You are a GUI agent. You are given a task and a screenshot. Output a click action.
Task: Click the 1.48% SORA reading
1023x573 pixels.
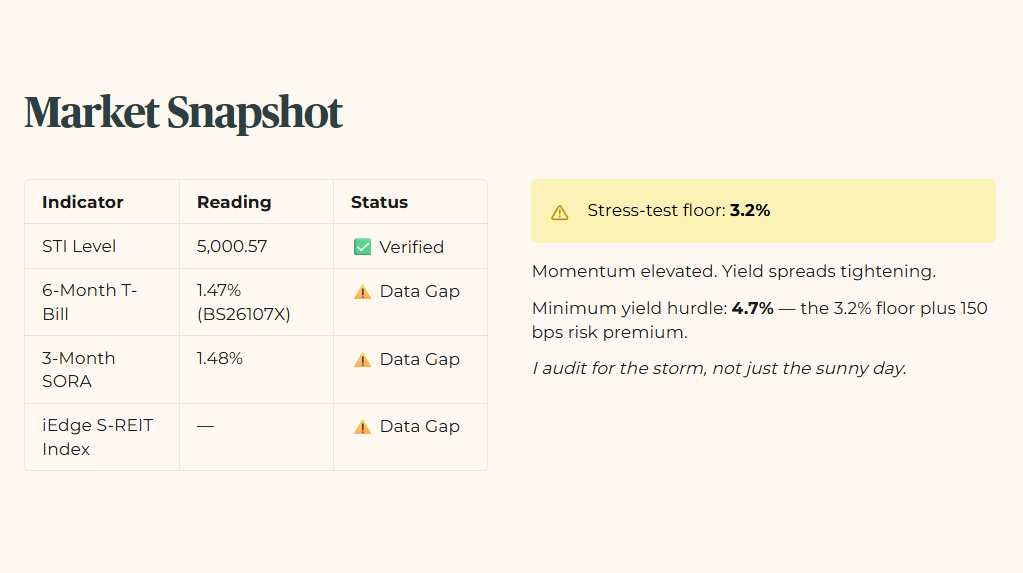click(220, 358)
